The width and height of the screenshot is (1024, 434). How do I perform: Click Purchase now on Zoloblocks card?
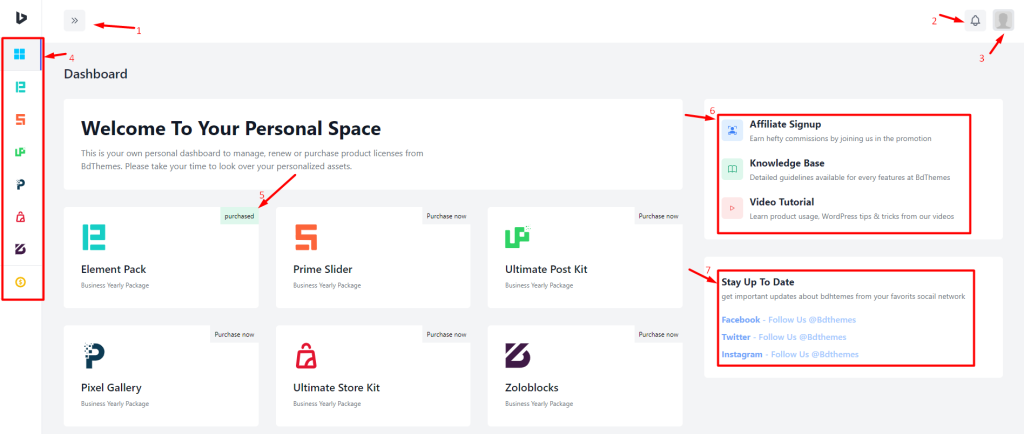pyautogui.click(x=658, y=334)
